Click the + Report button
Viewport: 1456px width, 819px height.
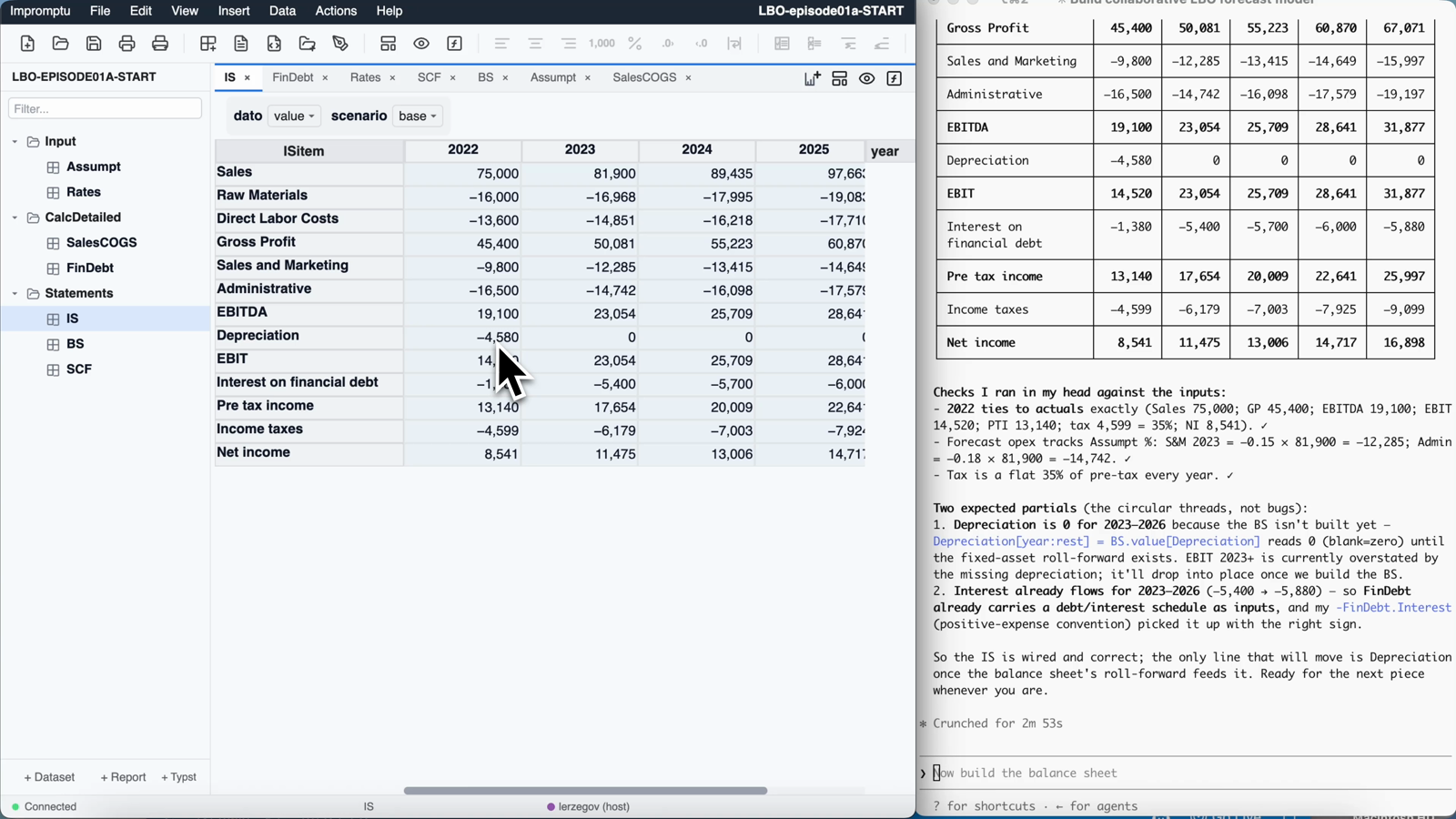point(123,777)
